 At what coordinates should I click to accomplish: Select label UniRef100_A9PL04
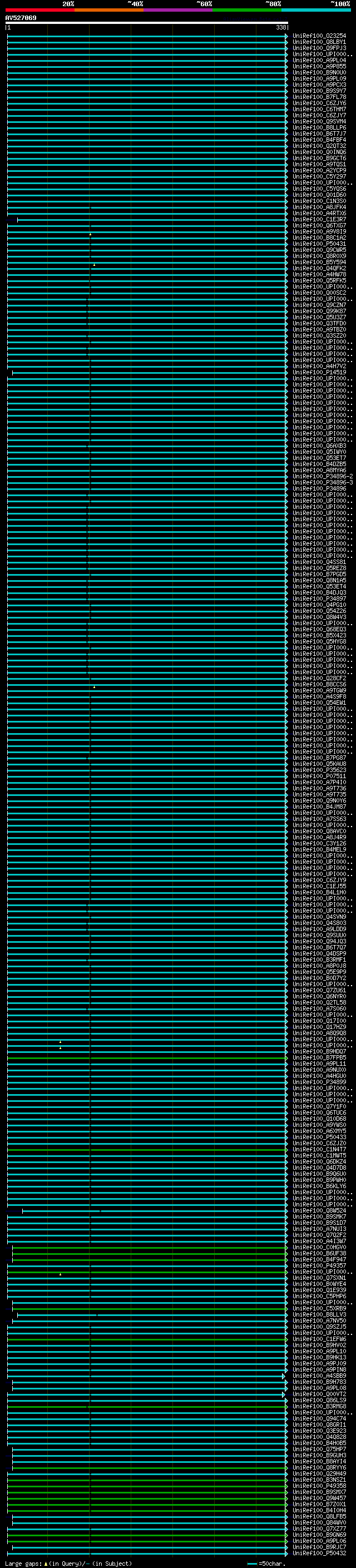[319, 60]
